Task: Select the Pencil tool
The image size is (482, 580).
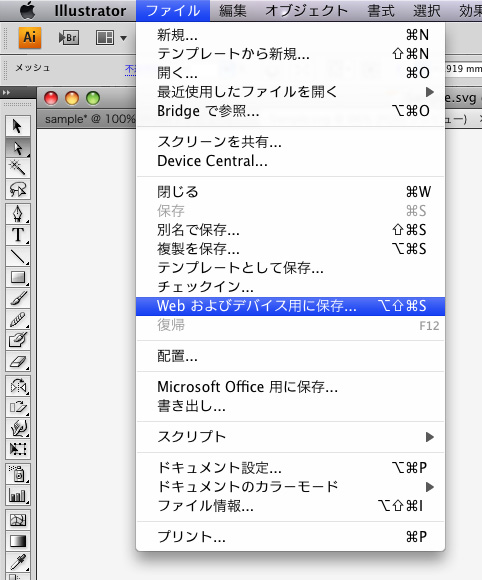Action: click(17, 319)
